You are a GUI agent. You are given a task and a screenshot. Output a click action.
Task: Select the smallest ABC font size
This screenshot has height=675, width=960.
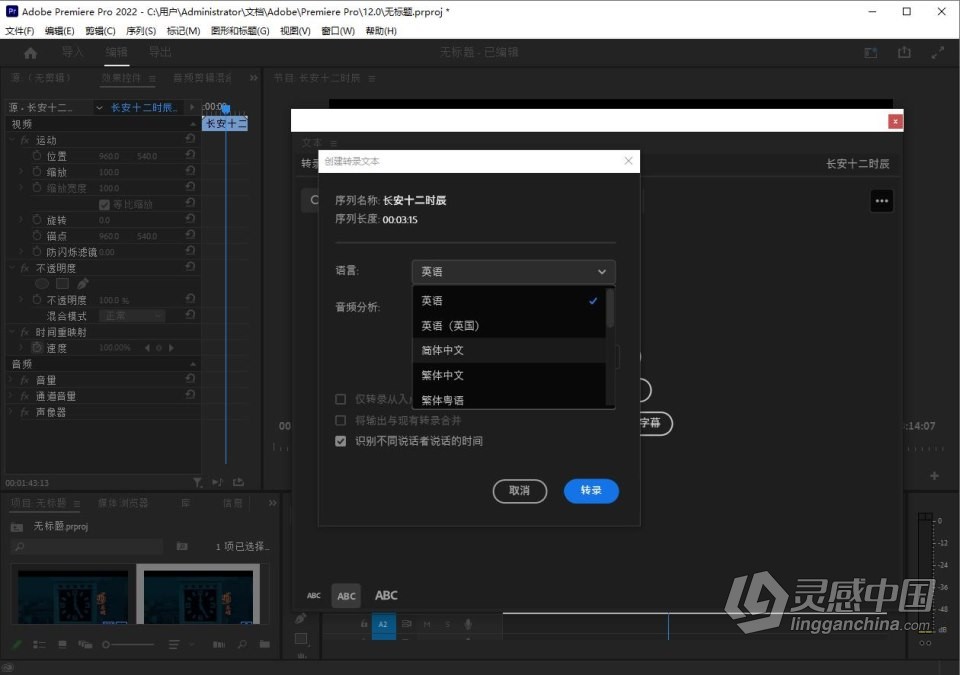coord(313,595)
